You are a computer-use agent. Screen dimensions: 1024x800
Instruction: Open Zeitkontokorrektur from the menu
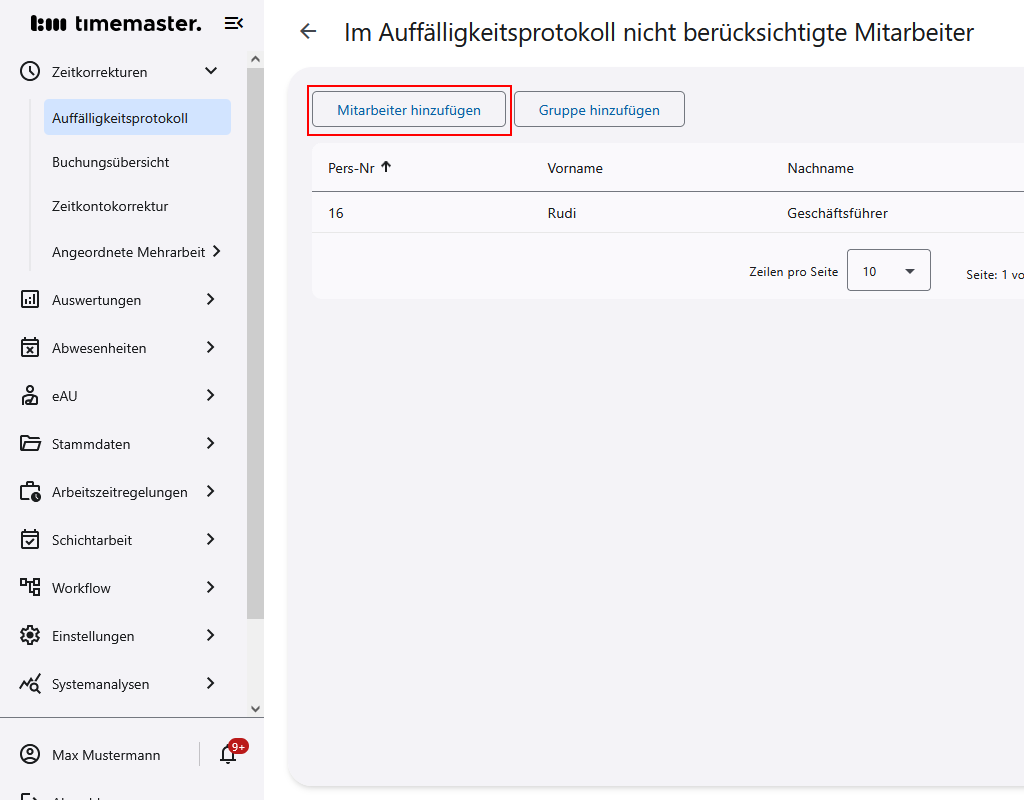tap(108, 206)
